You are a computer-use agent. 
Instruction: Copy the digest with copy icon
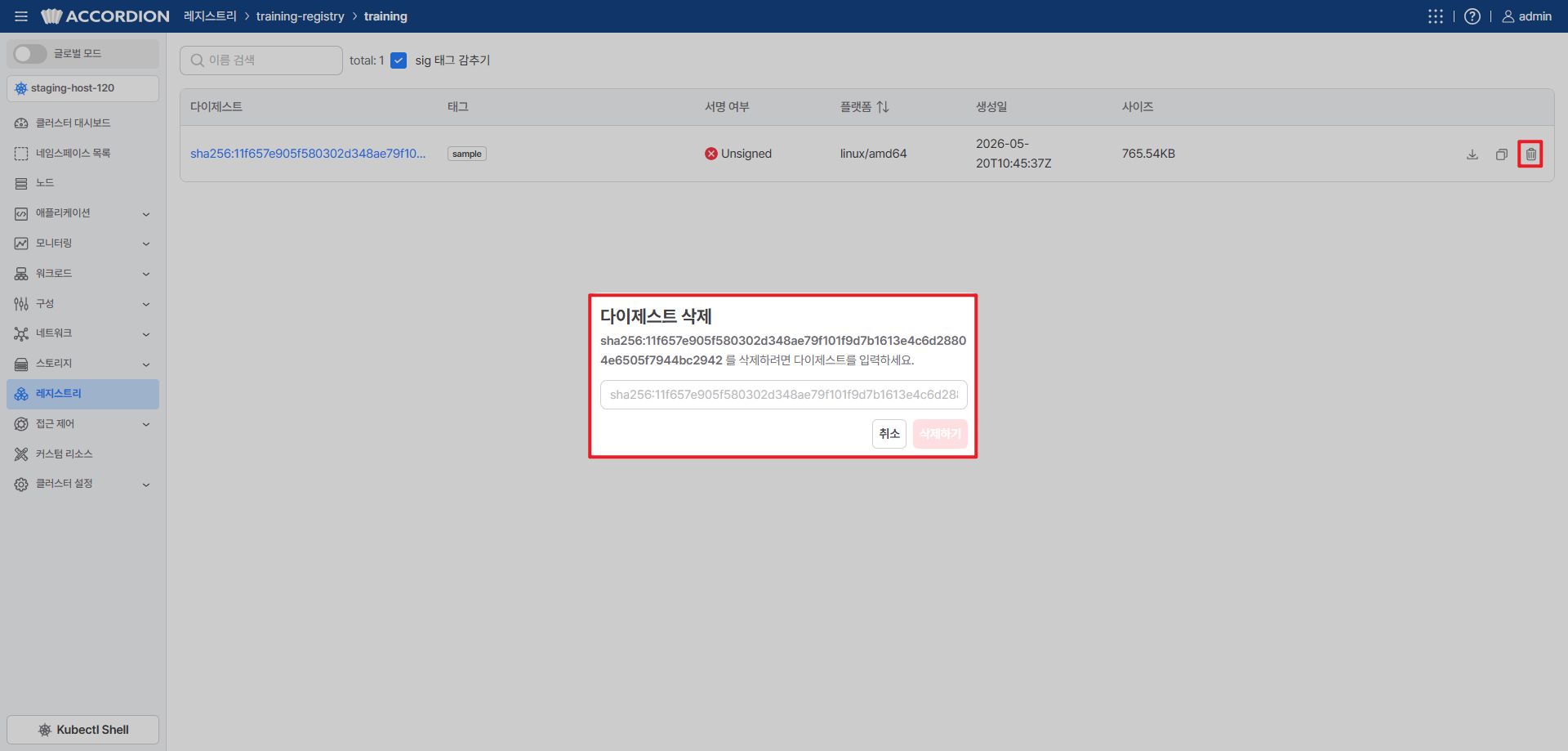coord(1501,154)
